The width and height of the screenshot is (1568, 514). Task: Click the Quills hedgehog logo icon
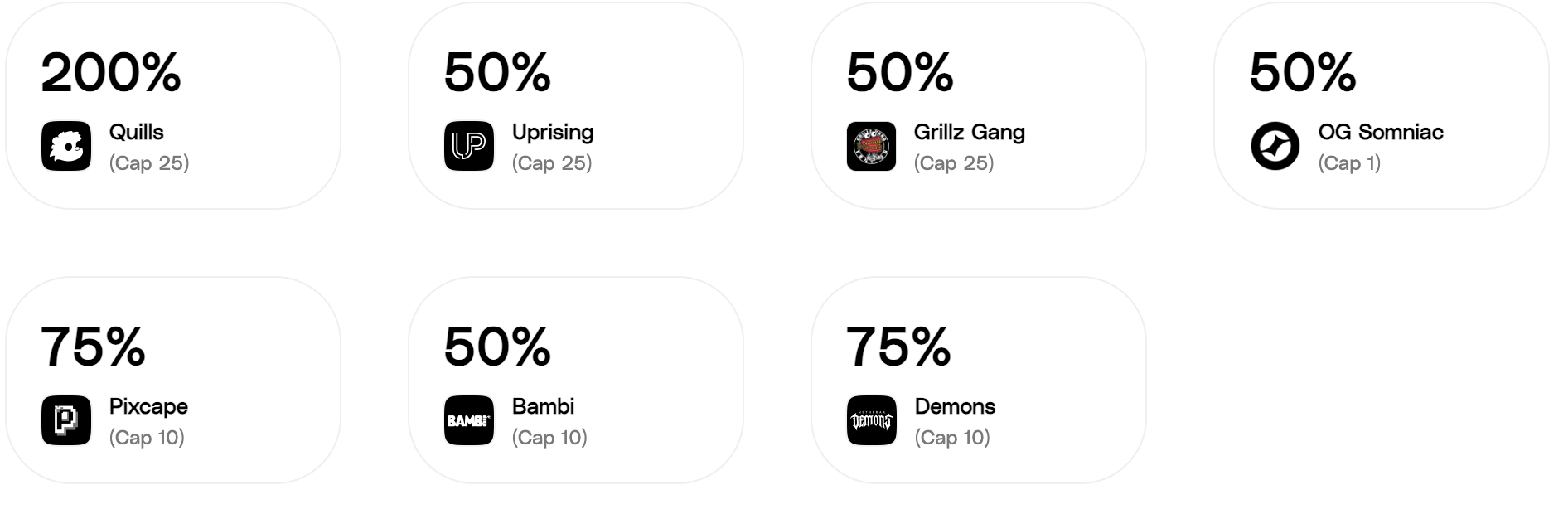(x=66, y=146)
